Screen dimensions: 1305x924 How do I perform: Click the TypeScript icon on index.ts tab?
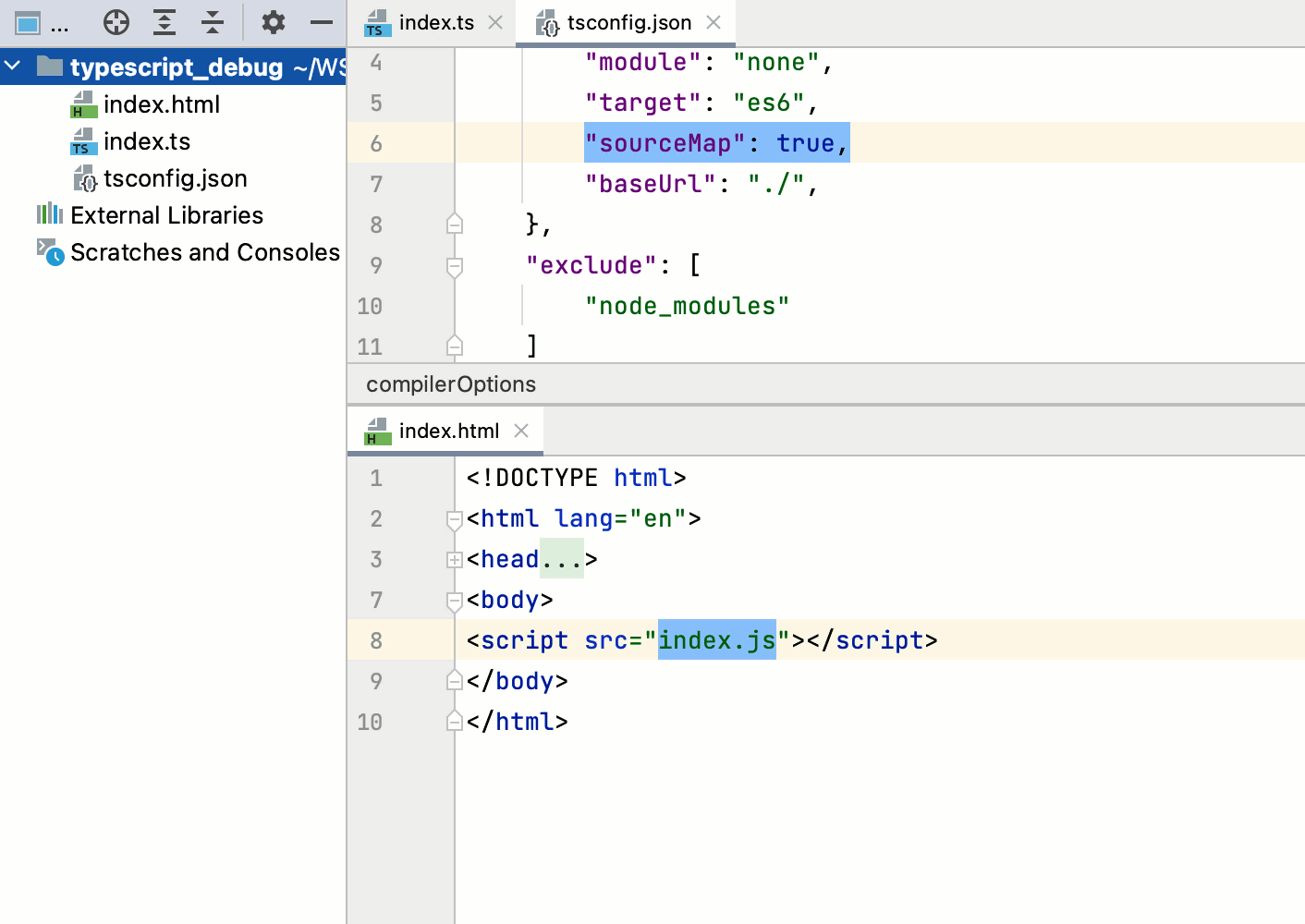pos(376,22)
